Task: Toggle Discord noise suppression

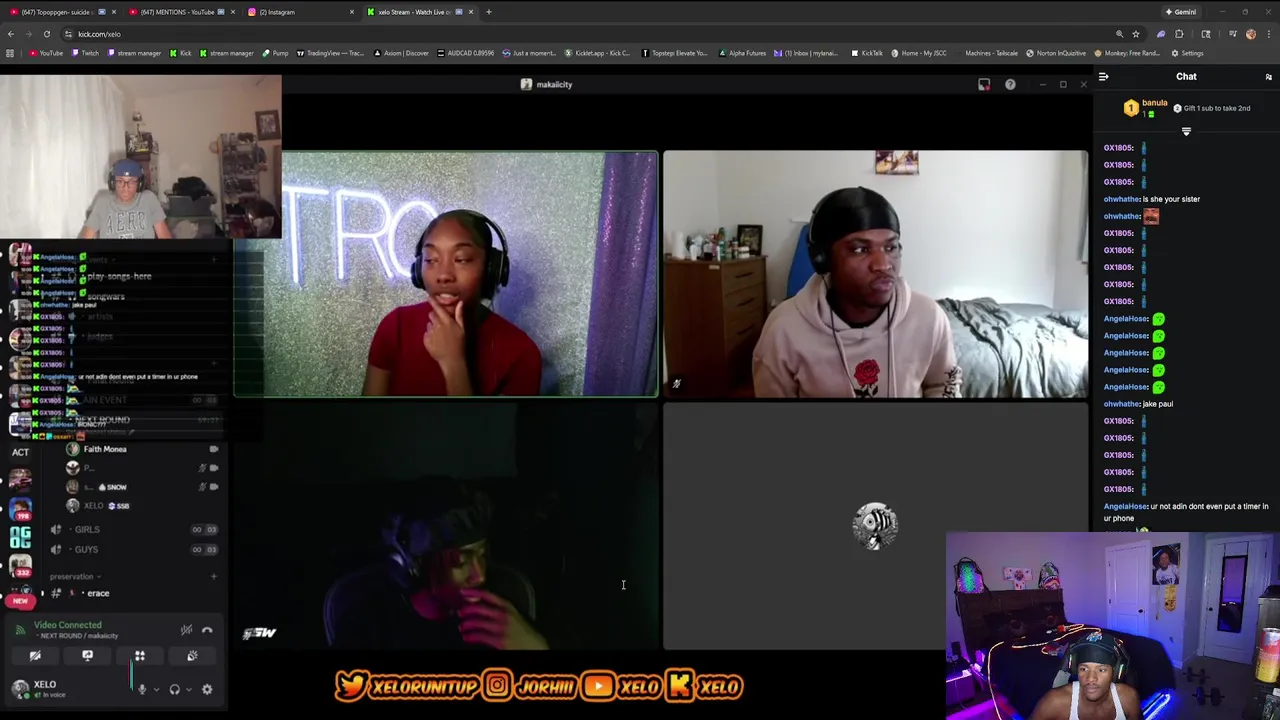Action: click(x=186, y=630)
